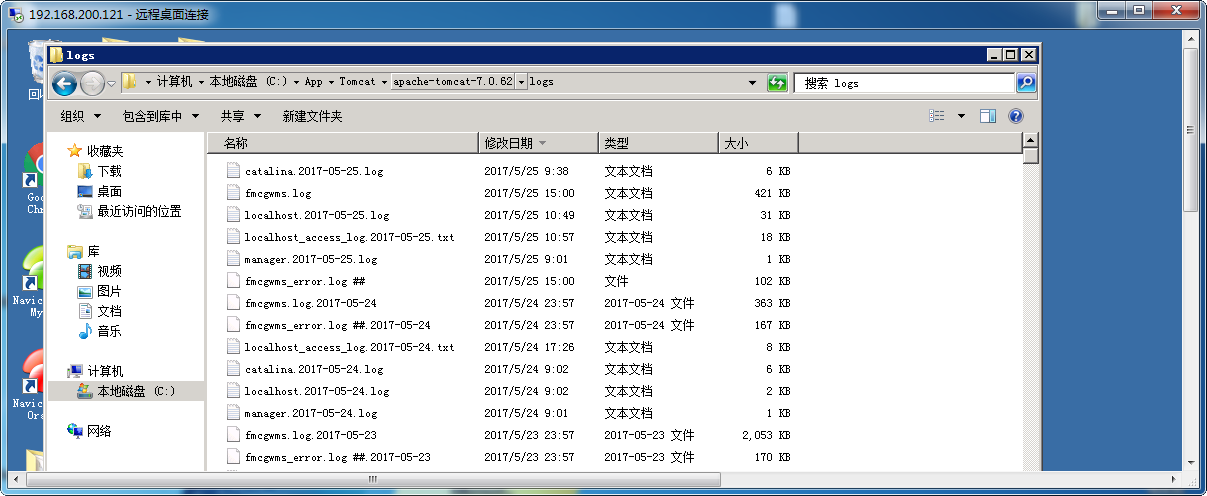
Task: Sort by 修改日期 column header
Action: [x=538, y=144]
